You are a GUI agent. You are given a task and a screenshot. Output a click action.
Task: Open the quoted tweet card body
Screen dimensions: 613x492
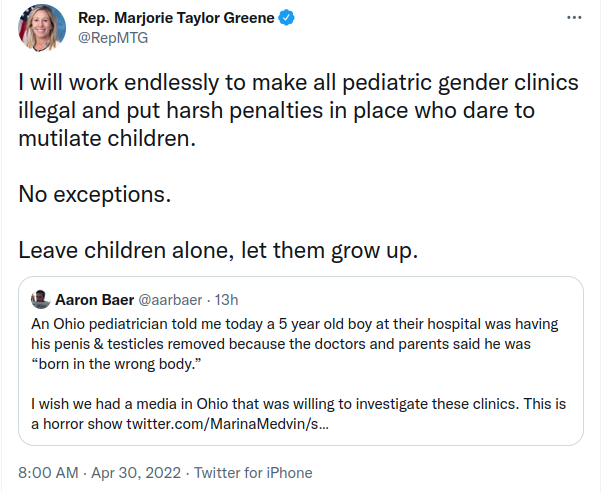tap(301, 361)
